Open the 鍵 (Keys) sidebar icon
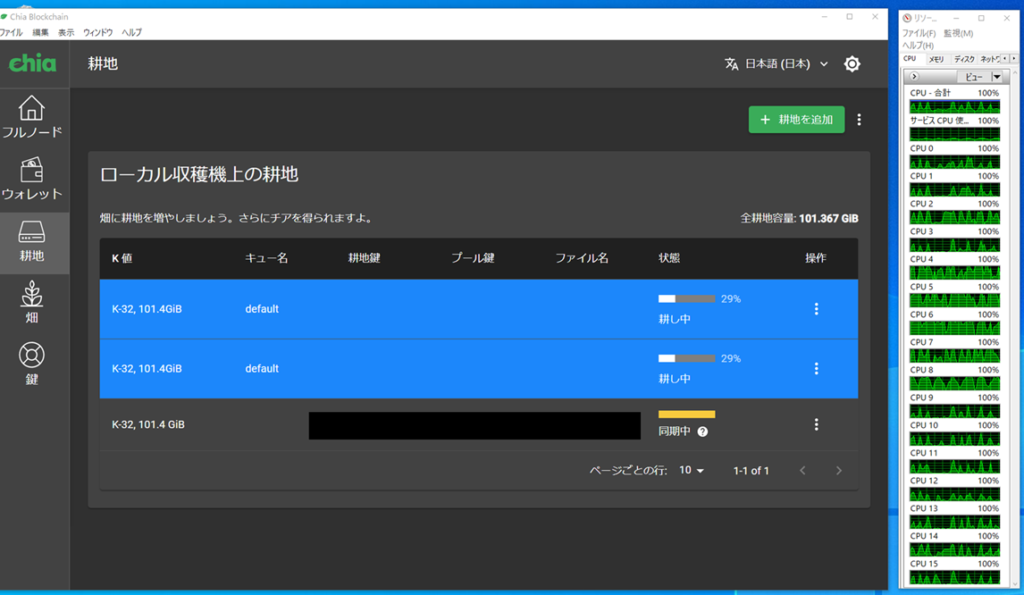The image size is (1024, 595). click(x=31, y=364)
